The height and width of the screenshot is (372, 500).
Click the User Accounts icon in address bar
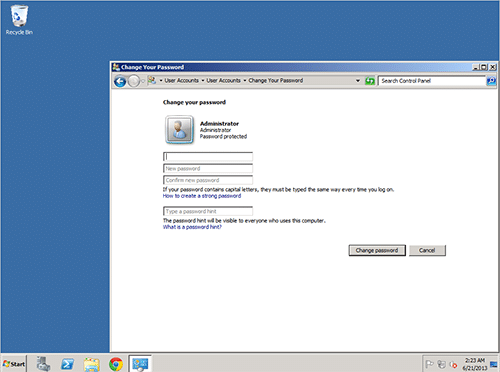pyautogui.click(x=152, y=80)
